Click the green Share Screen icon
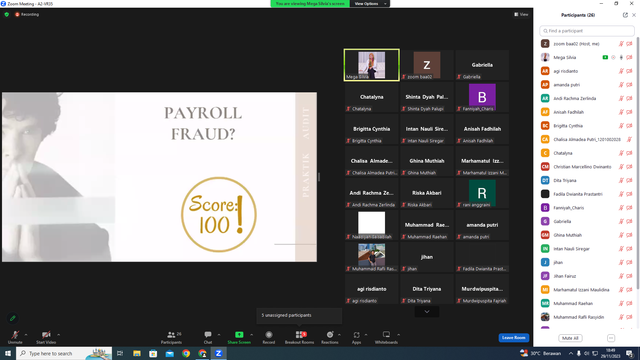Image resolution: width=640 pixels, height=360 pixels. coord(239,335)
